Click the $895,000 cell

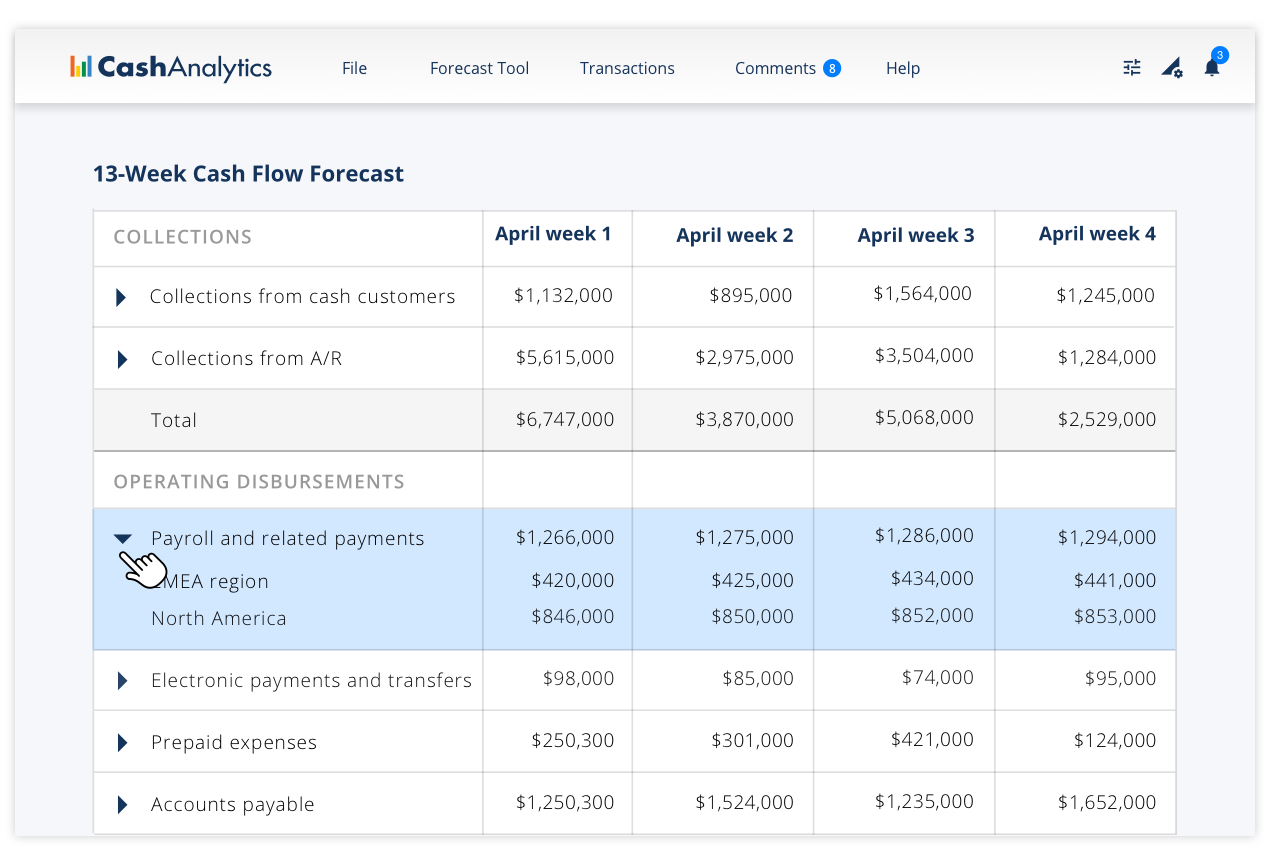[x=751, y=295]
